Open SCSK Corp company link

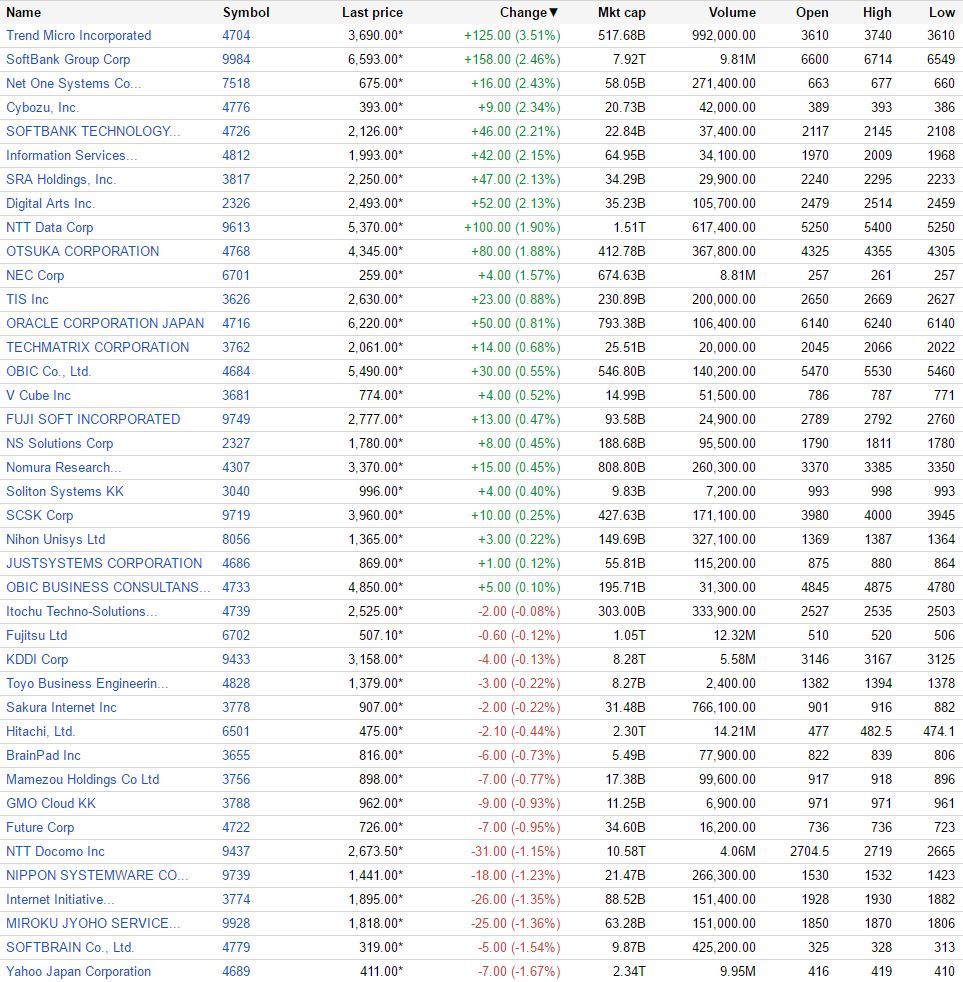click(39, 515)
